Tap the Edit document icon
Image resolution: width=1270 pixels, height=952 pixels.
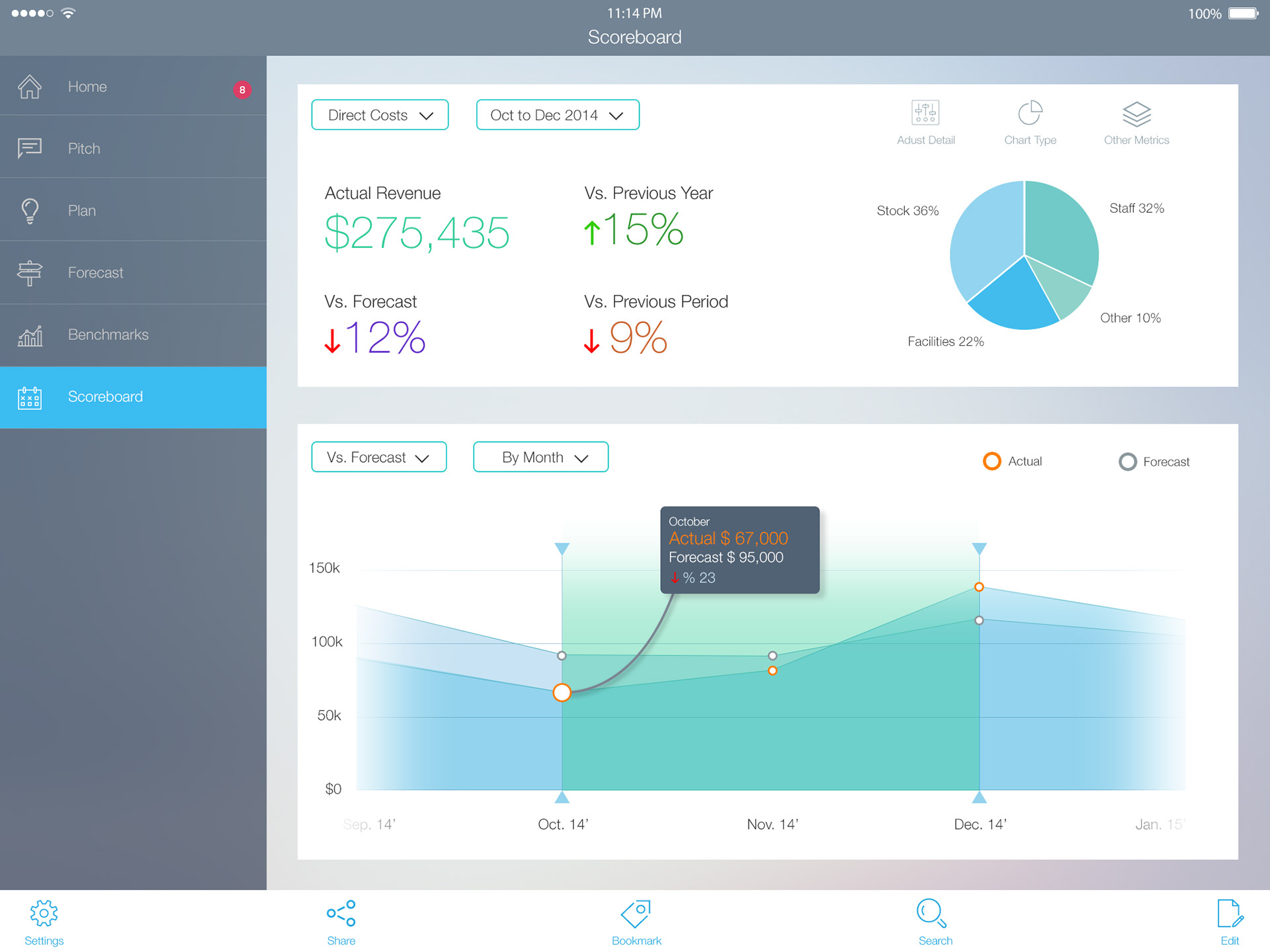coord(1230,914)
